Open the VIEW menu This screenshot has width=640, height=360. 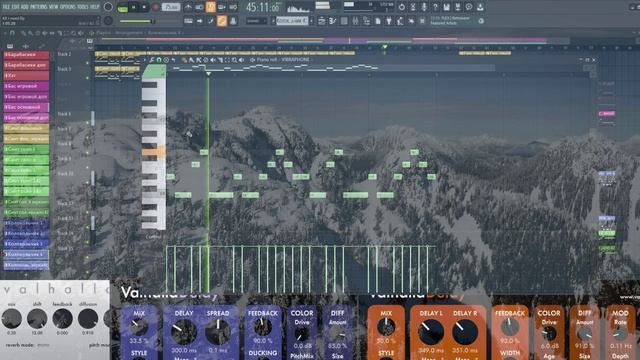click(54, 7)
